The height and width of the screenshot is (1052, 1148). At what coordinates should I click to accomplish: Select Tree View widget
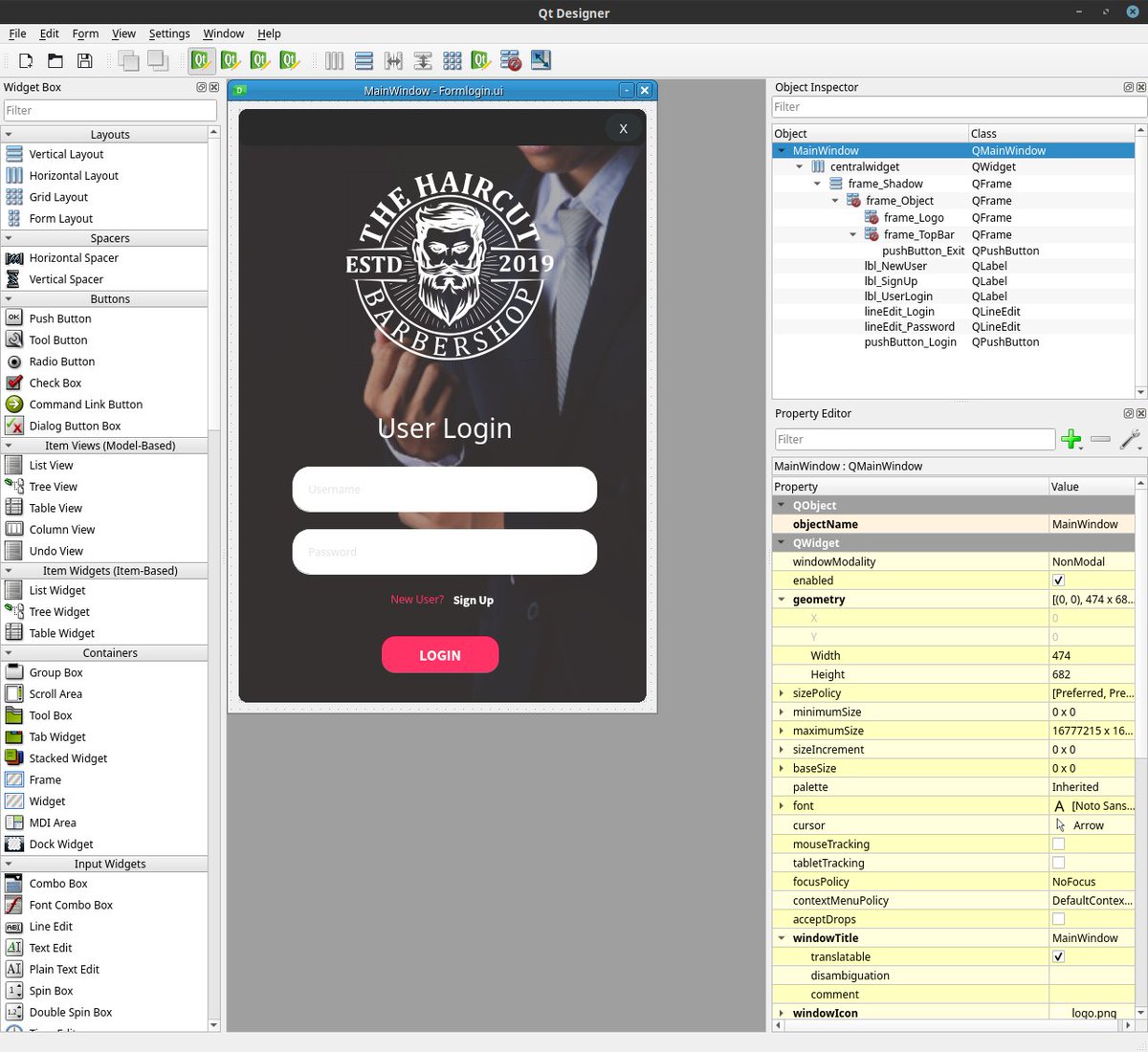point(54,487)
